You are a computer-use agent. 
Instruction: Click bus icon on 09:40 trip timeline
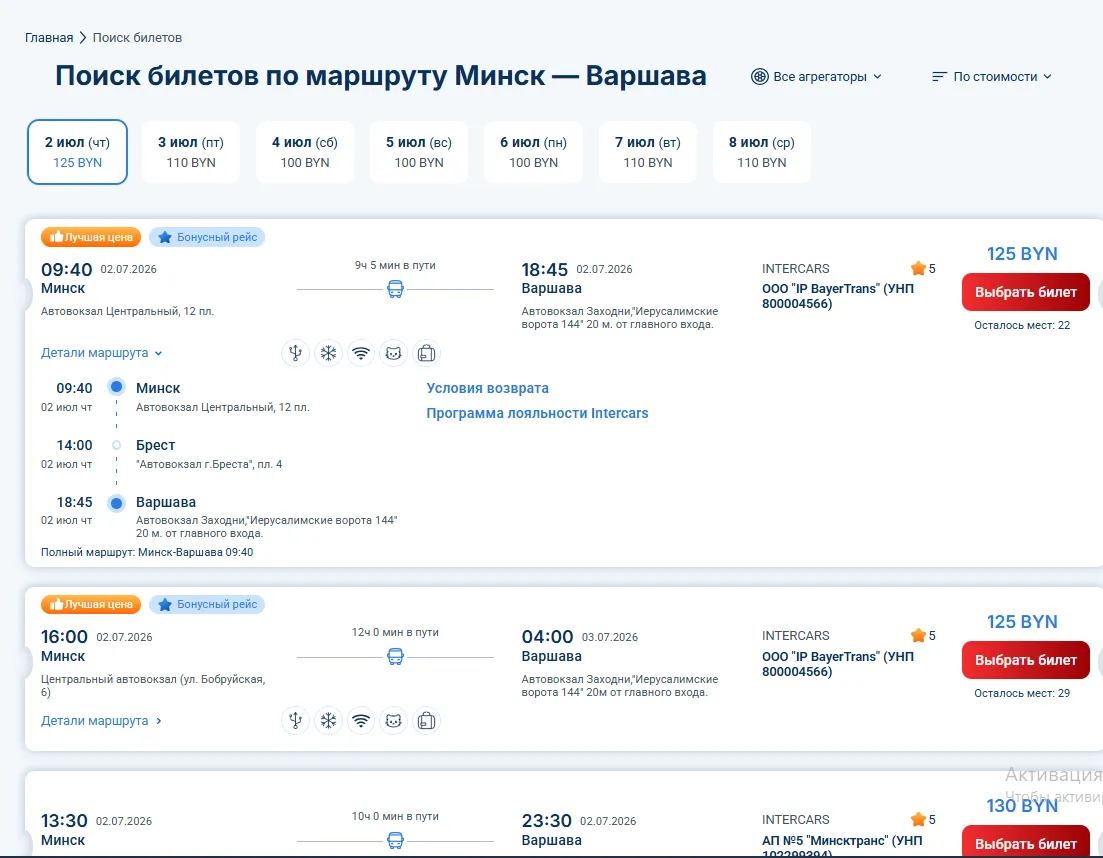(x=395, y=289)
